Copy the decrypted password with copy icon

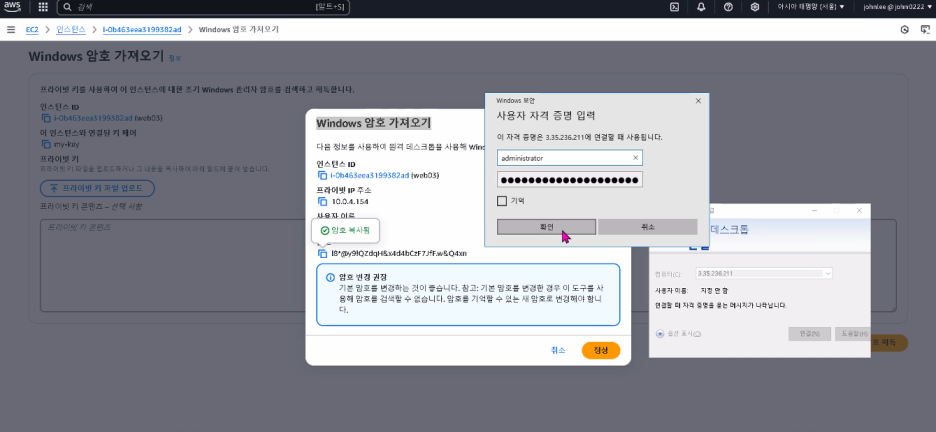point(323,253)
